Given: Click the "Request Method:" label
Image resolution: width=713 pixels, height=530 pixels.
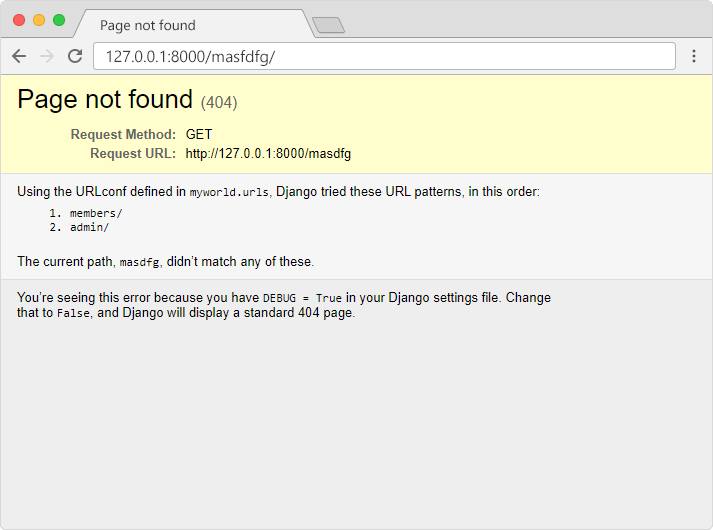Looking at the screenshot, I should 123,134.
